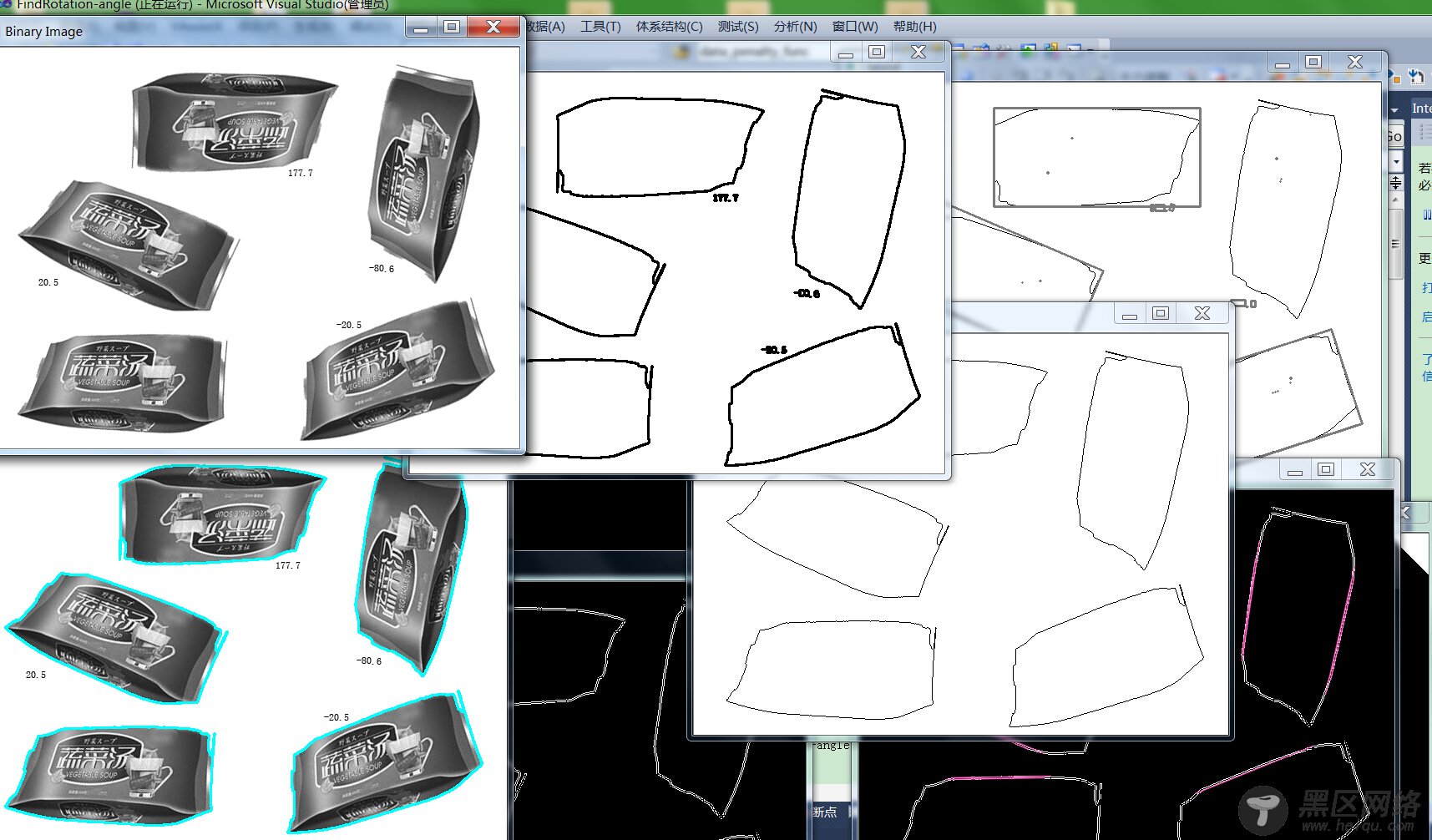1432x840 pixels.
Task: Close the black background contour window
Action: tap(1368, 469)
